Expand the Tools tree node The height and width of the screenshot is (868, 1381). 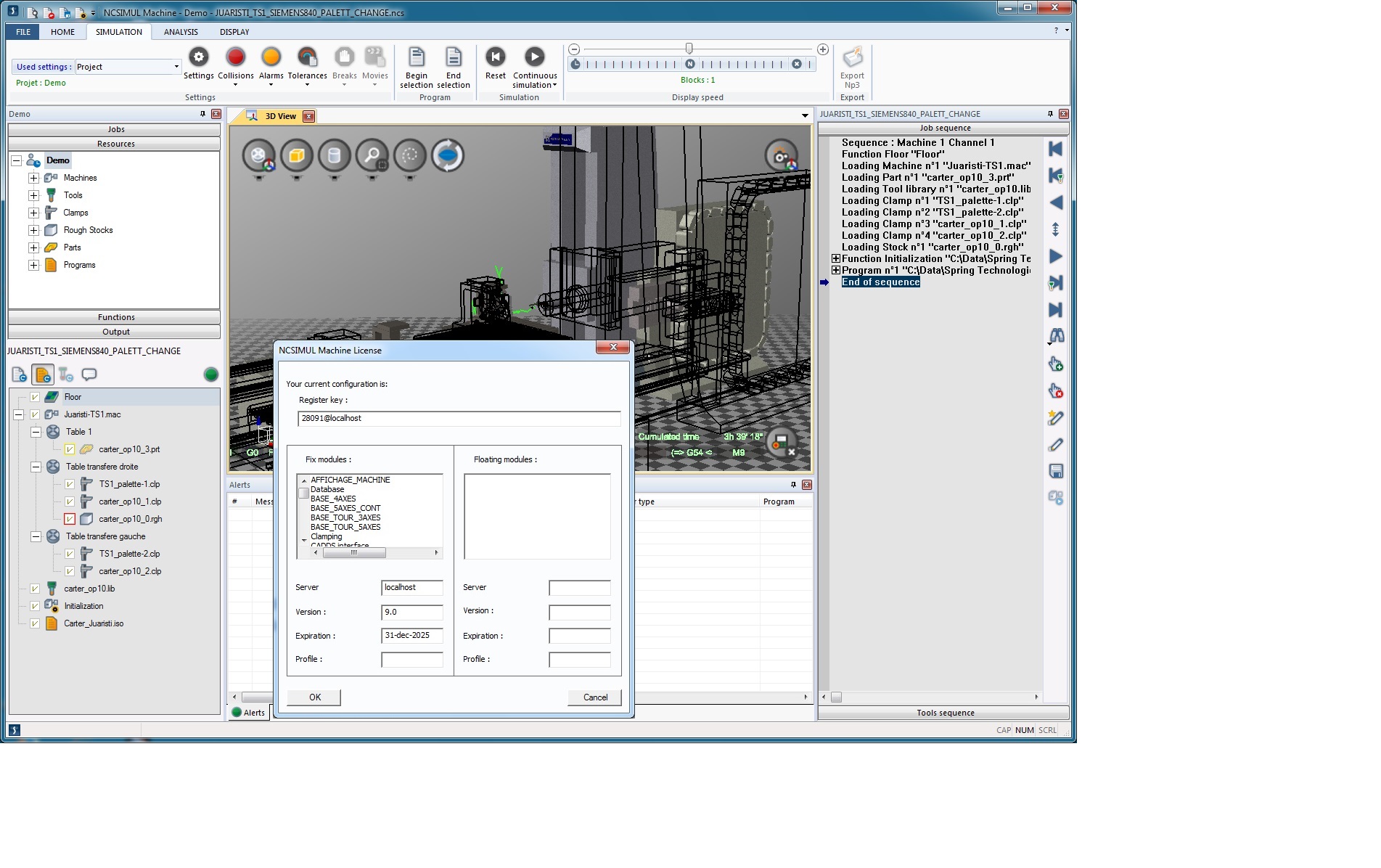pos(33,195)
